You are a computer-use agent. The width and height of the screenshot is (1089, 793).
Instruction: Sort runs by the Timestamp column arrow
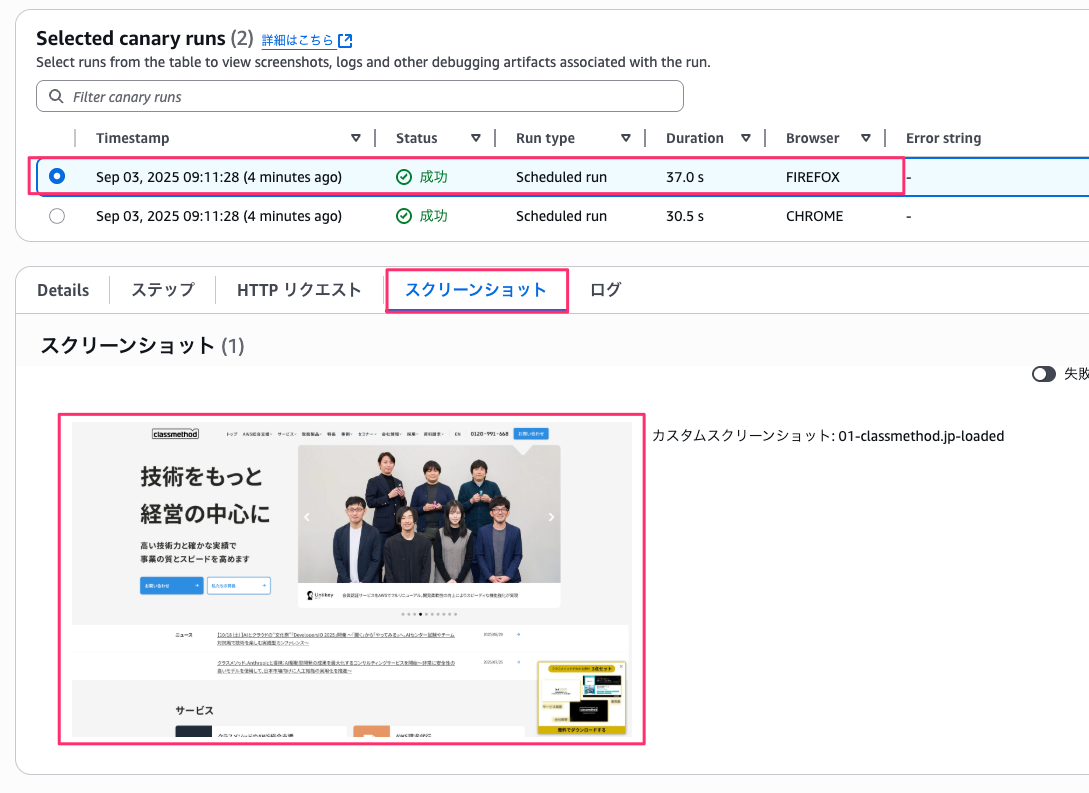356,138
